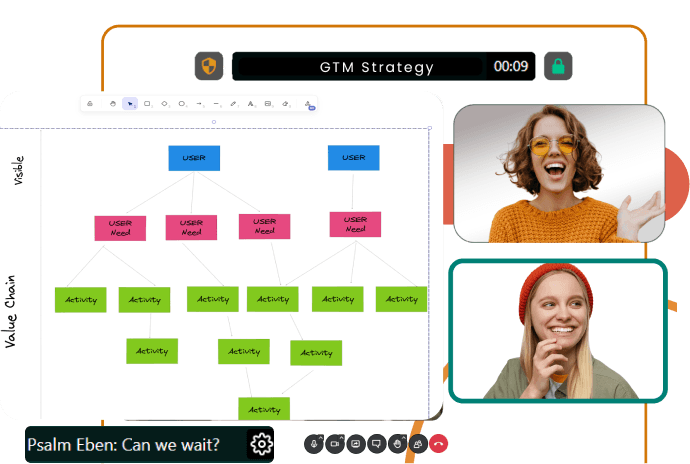
Task: Open the participants list
Action: pyautogui.click(x=418, y=444)
